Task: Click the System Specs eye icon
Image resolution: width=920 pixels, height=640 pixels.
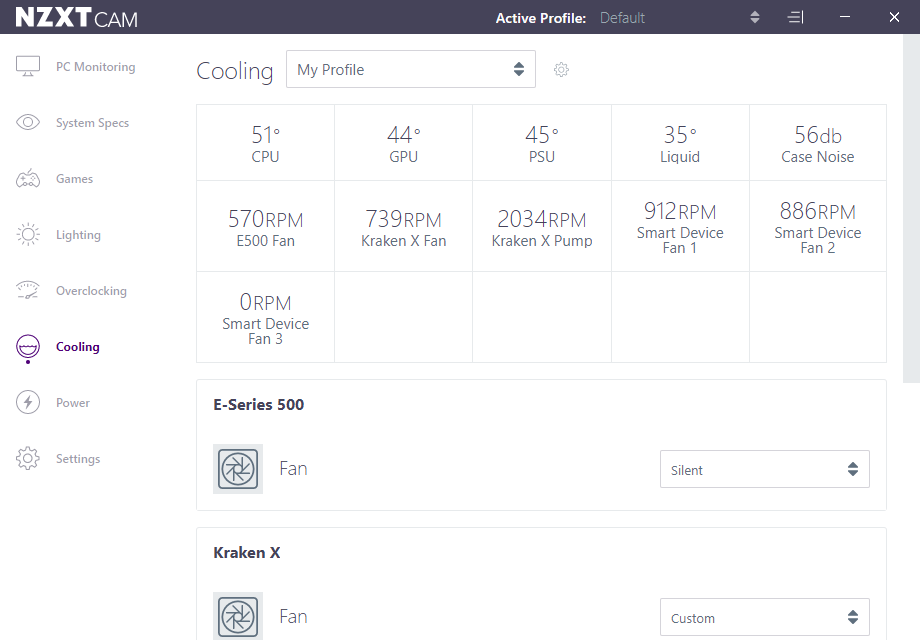Action: (28, 123)
